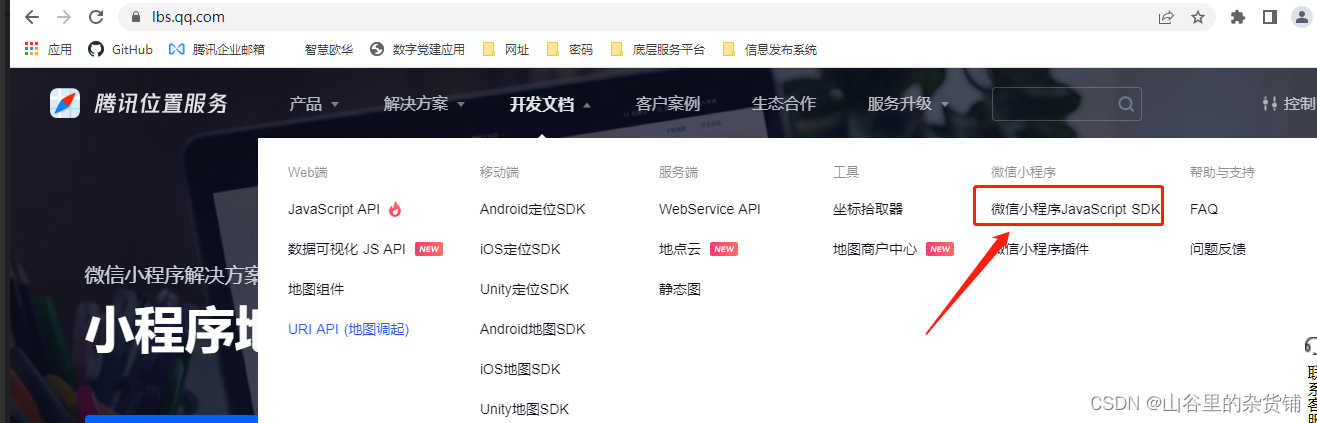Expand the 解决方案 navigation menu
Viewport: 1317px width, 423px height.
[x=424, y=103]
